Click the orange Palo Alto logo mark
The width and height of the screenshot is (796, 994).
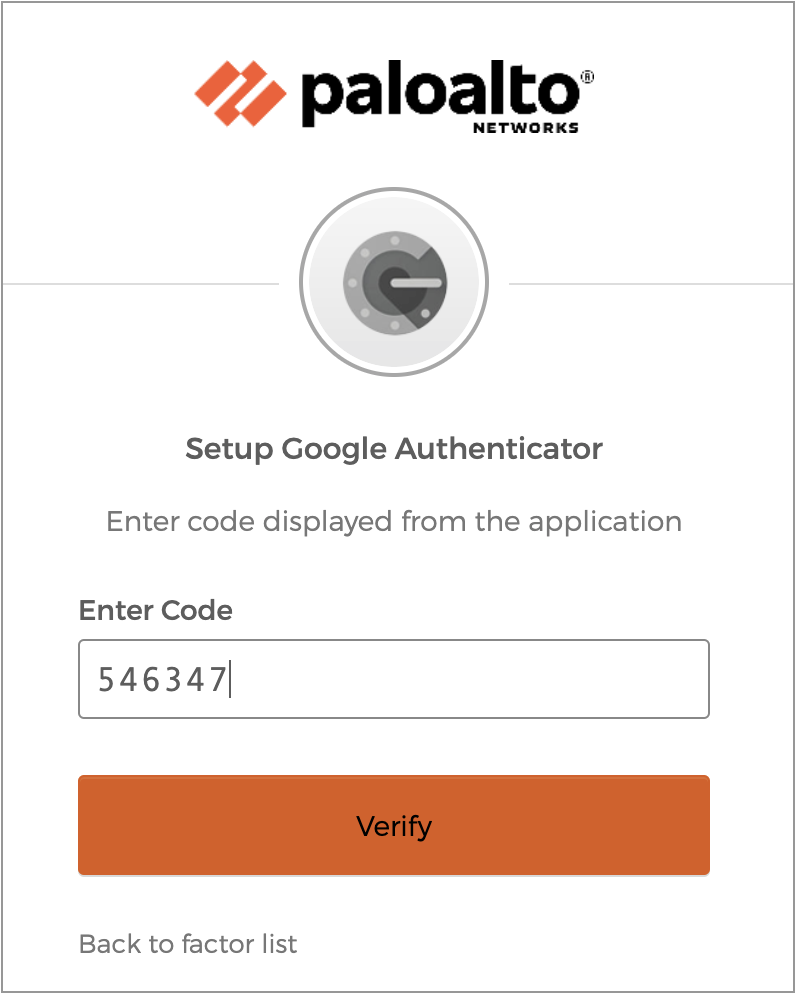241,94
